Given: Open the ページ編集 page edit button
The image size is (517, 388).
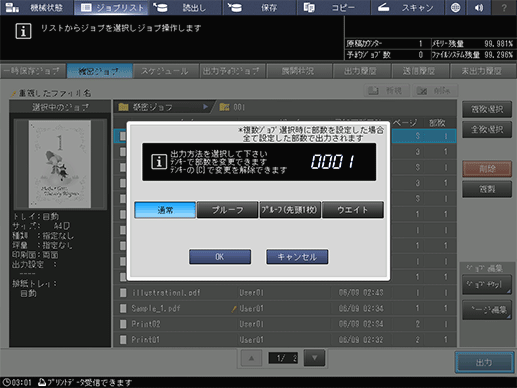Looking at the screenshot, I should tap(487, 310).
